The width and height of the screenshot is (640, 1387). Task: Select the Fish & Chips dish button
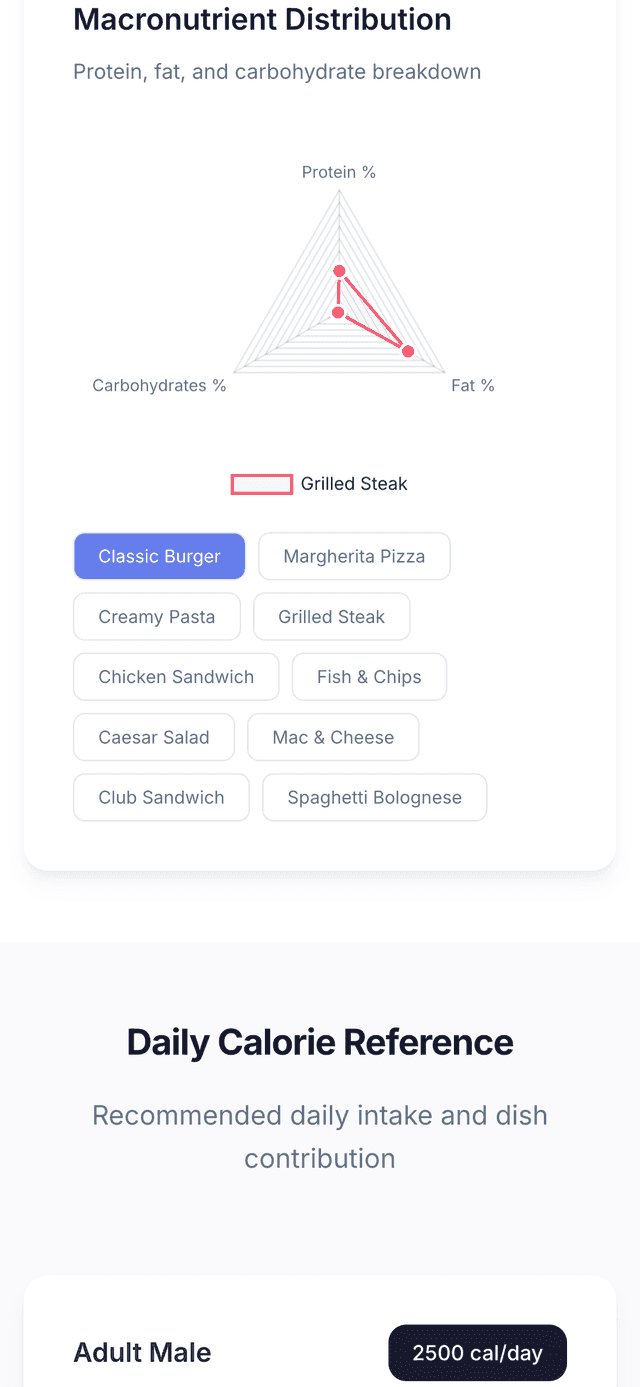(369, 677)
